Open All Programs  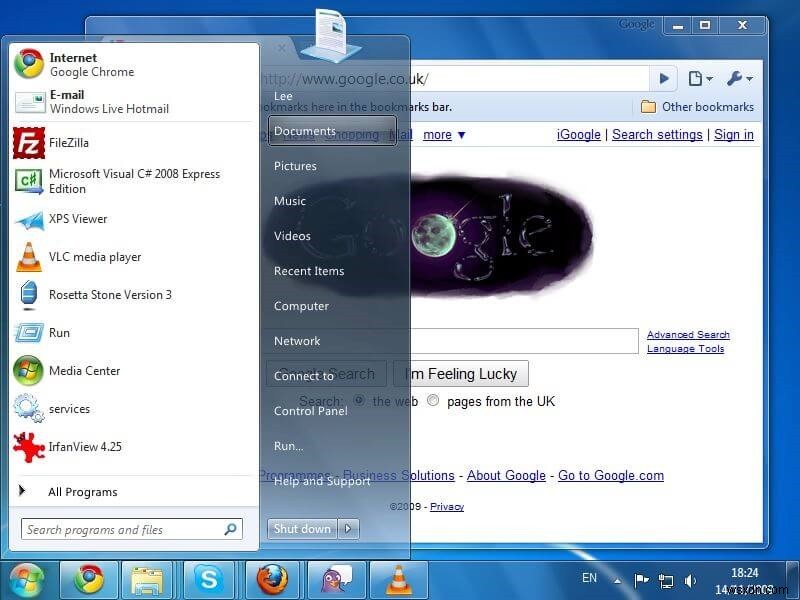[x=83, y=491]
